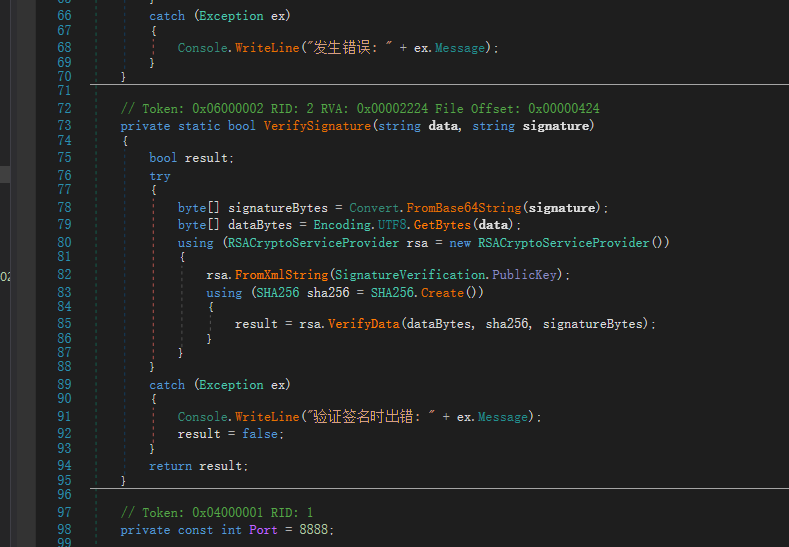Click the Token 0x06000002 comment line

tap(359, 108)
